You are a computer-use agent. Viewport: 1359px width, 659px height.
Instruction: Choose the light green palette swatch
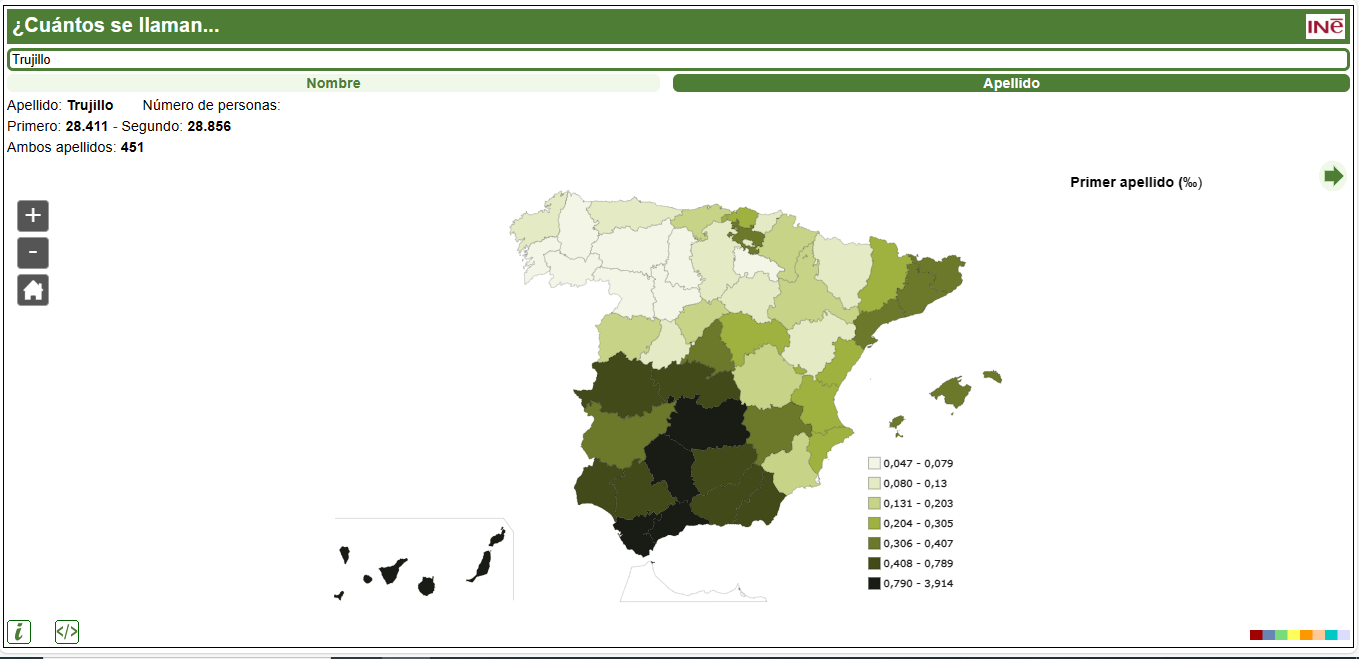(x=1281, y=635)
